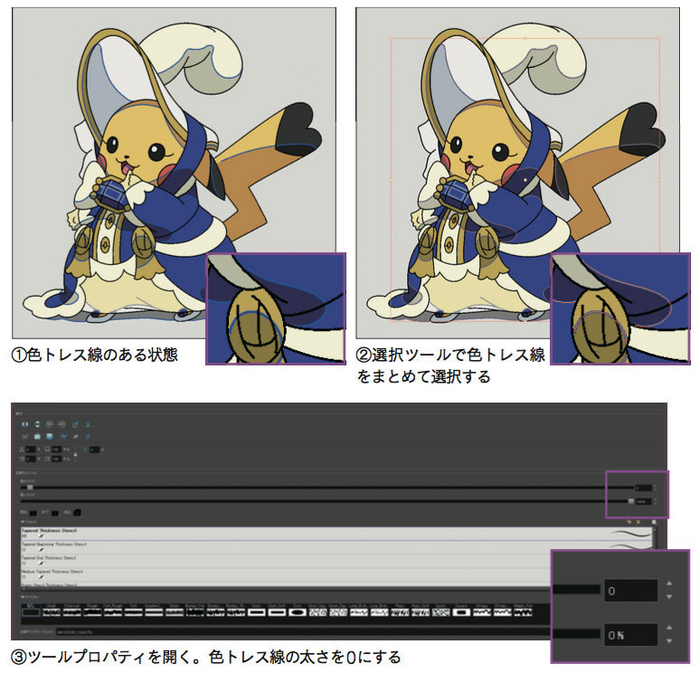This screenshot has width=699, height=673.
Task: Click the Flatten operation icon in top row
Action: coord(88,424)
